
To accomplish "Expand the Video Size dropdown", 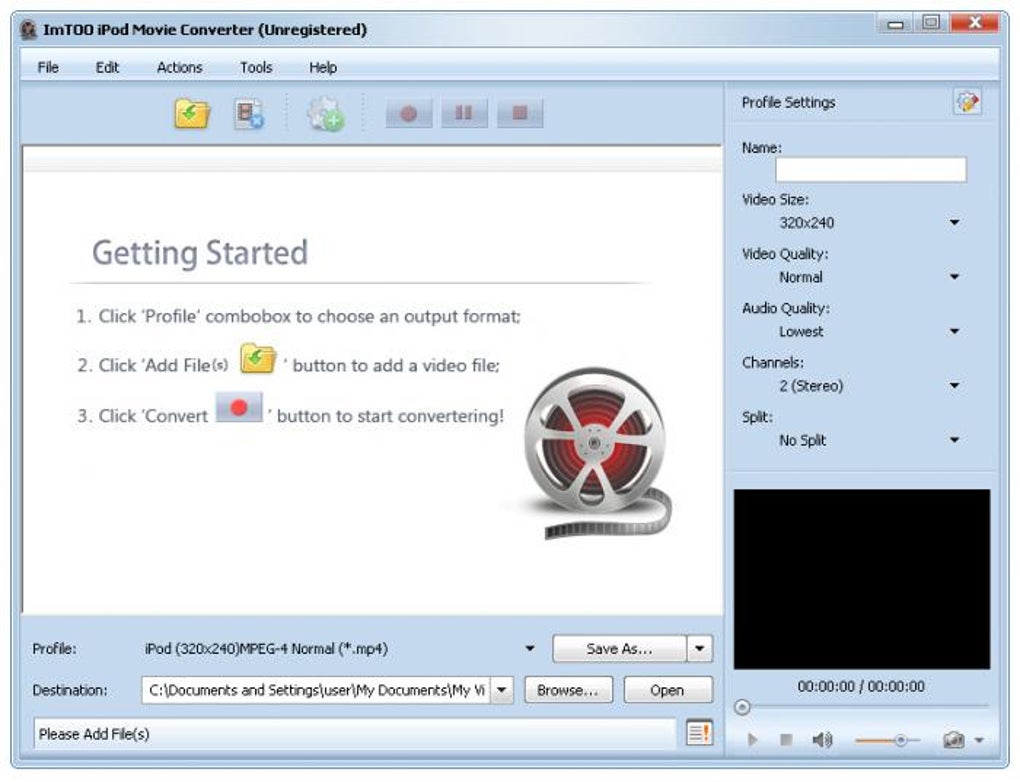I will point(954,222).
